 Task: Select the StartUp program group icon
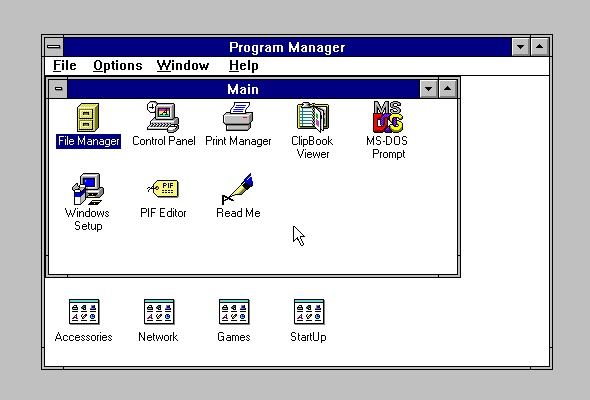(309, 312)
